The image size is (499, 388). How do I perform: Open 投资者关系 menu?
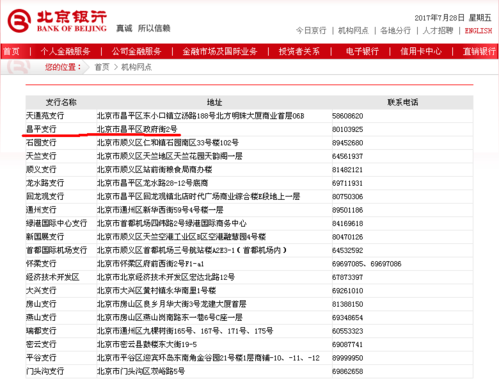299,51
